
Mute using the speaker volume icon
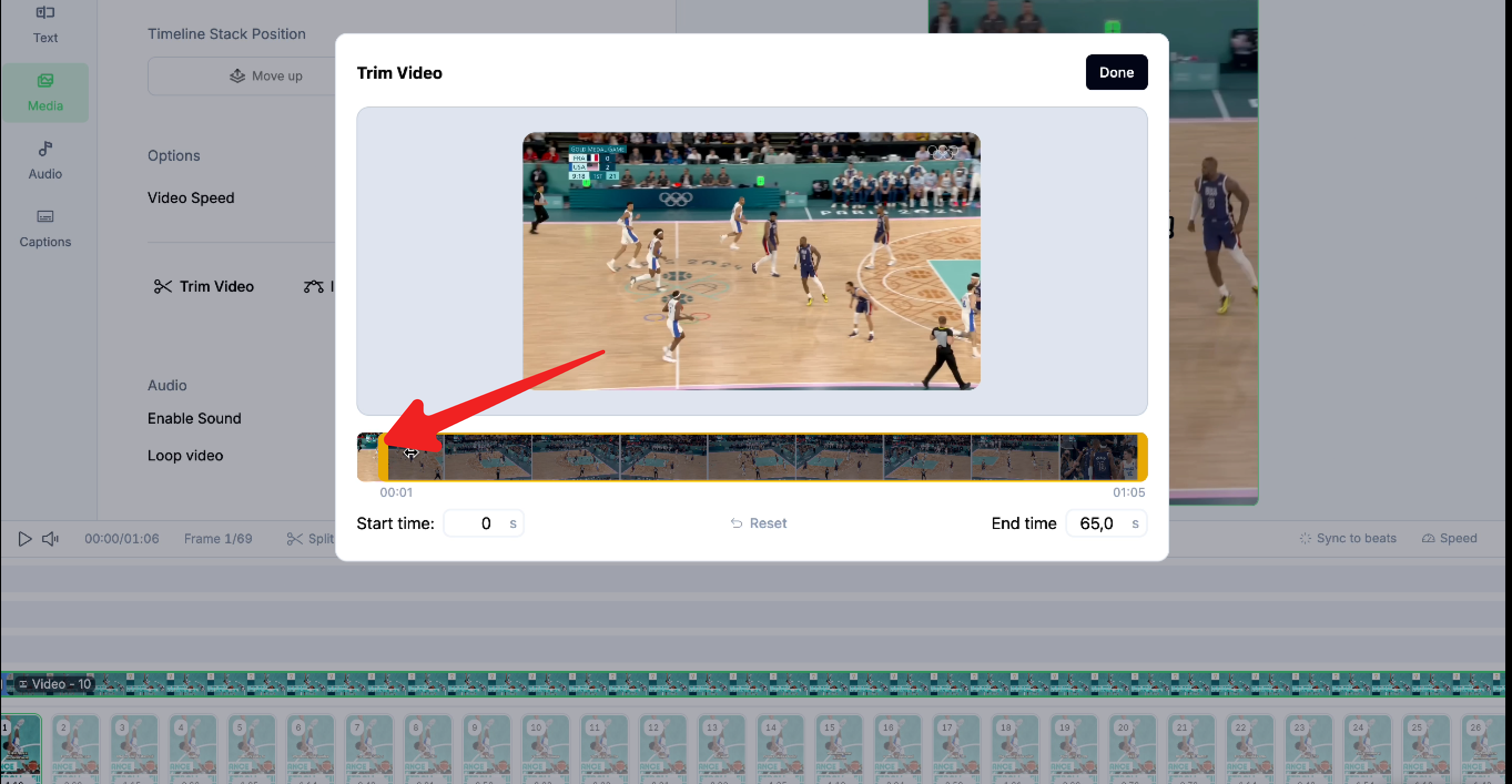(50, 538)
